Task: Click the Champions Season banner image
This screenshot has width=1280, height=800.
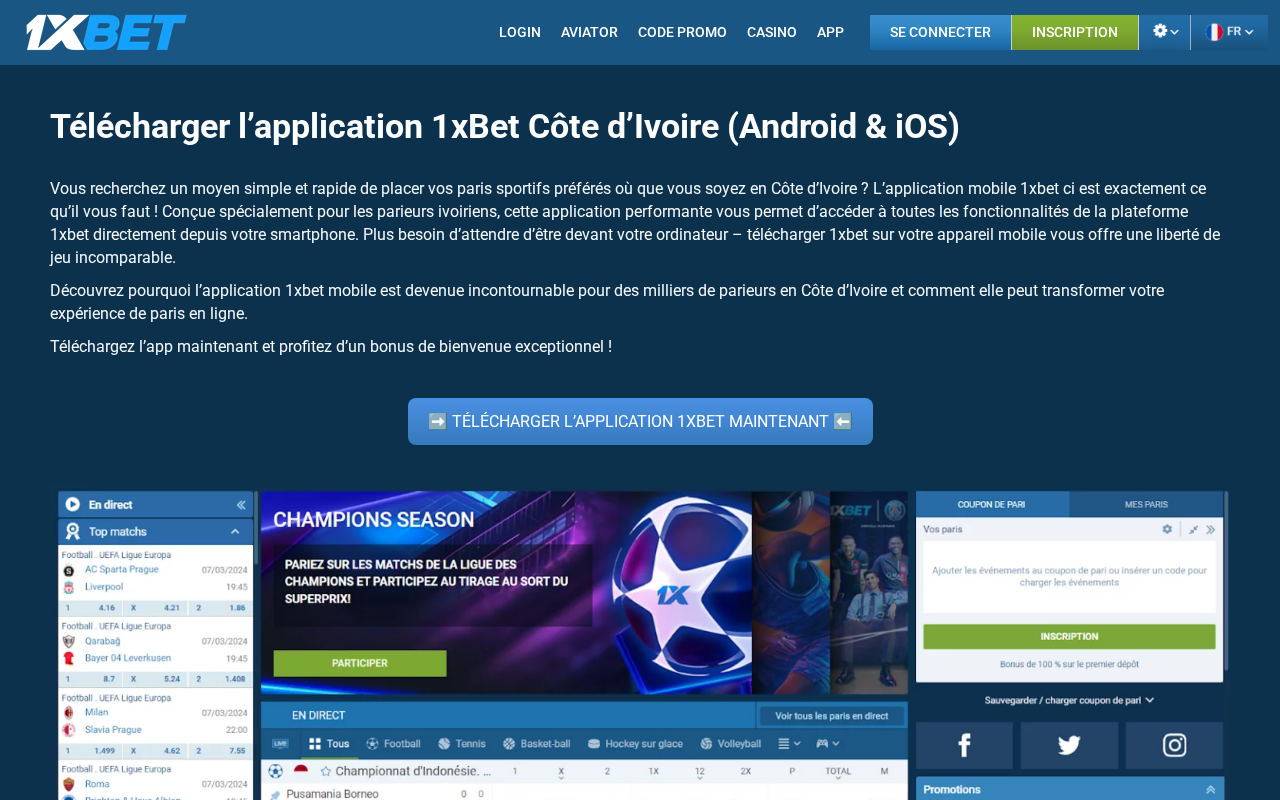Action: (584, 592)
